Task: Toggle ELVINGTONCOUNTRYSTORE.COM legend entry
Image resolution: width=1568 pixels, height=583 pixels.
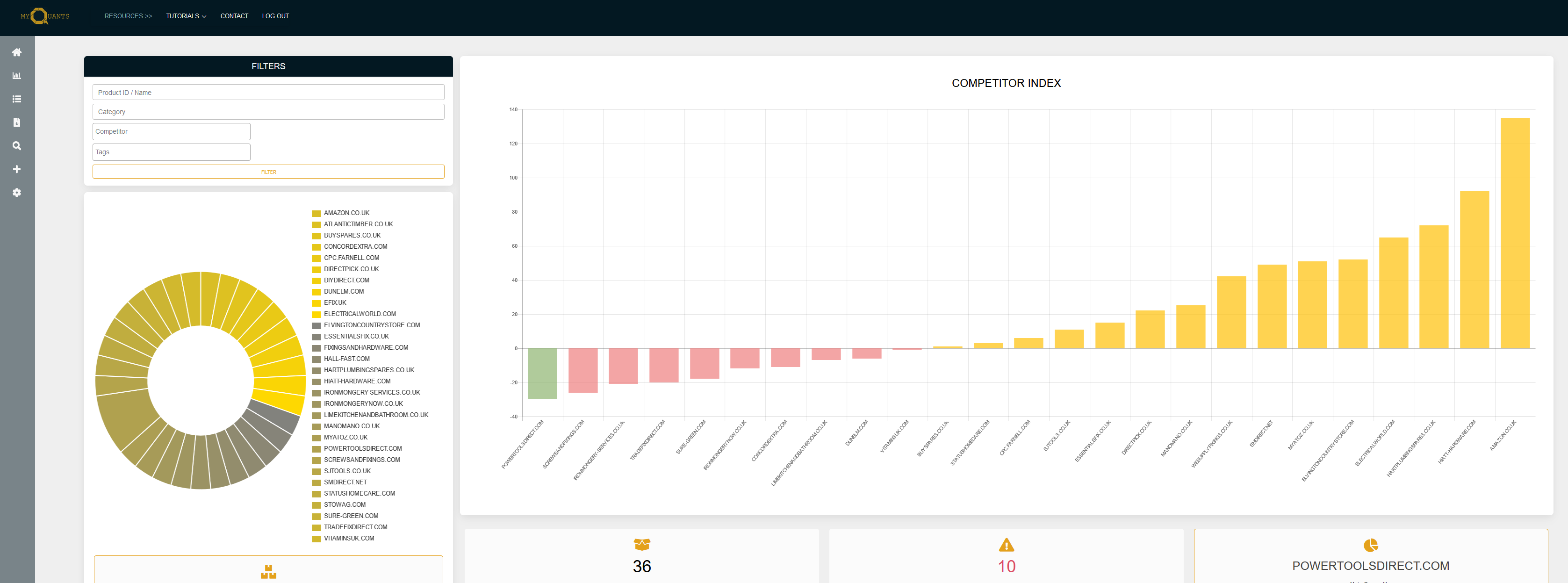Action: (366, 325)
